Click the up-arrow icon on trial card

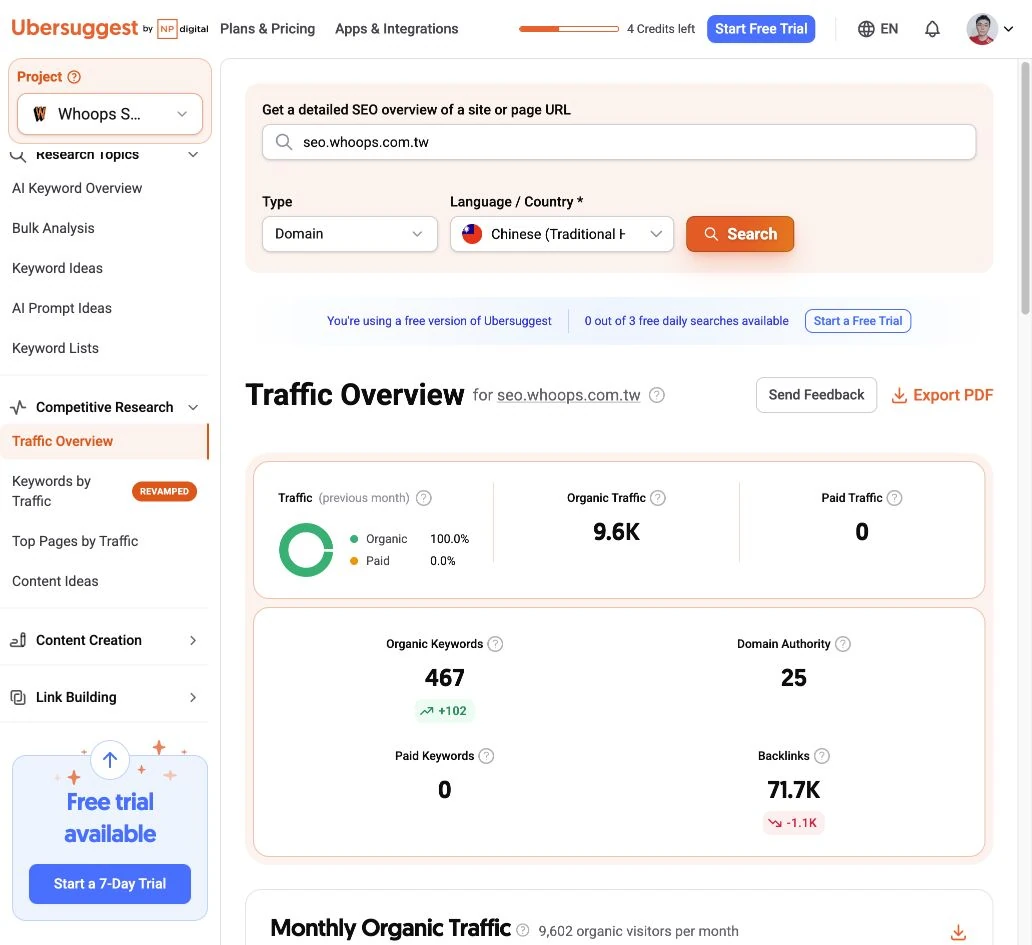(x=110, y=759)
